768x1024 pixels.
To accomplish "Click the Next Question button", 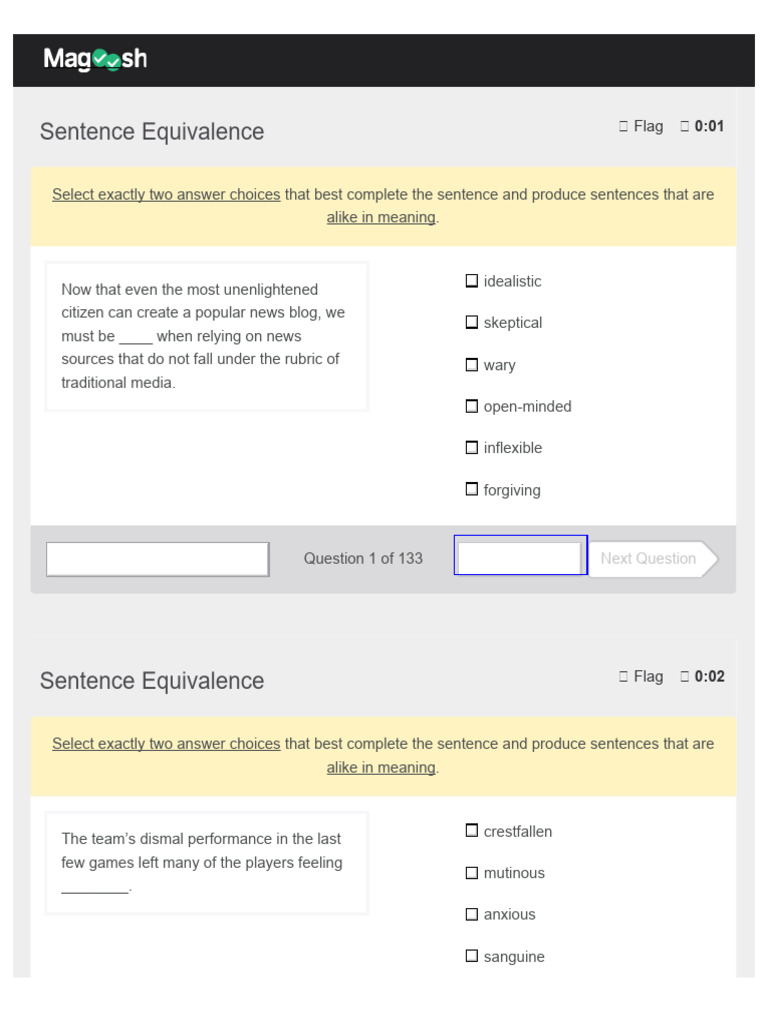I will pos(651,558).
